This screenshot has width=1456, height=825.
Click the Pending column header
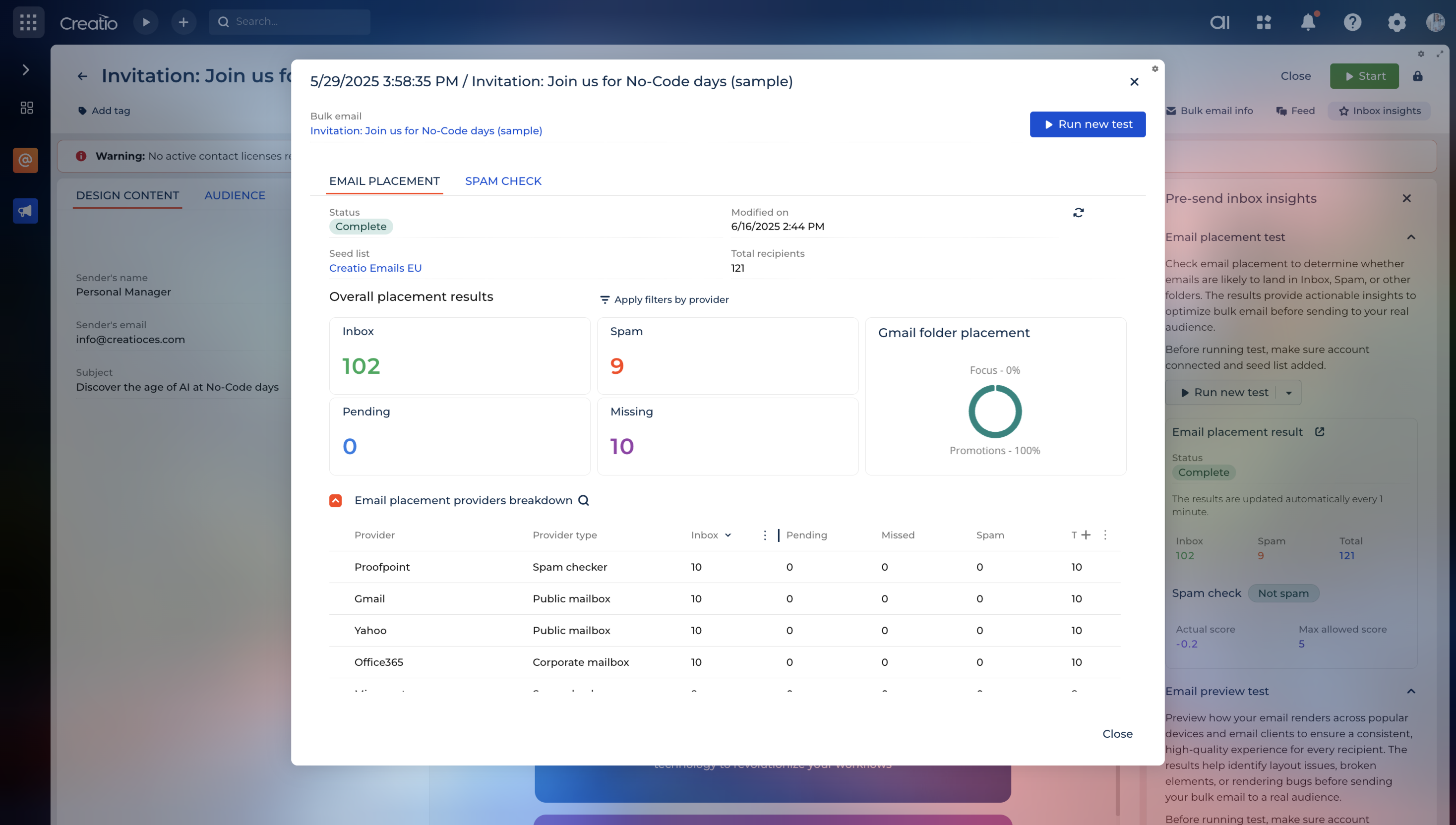click(806, 535)
